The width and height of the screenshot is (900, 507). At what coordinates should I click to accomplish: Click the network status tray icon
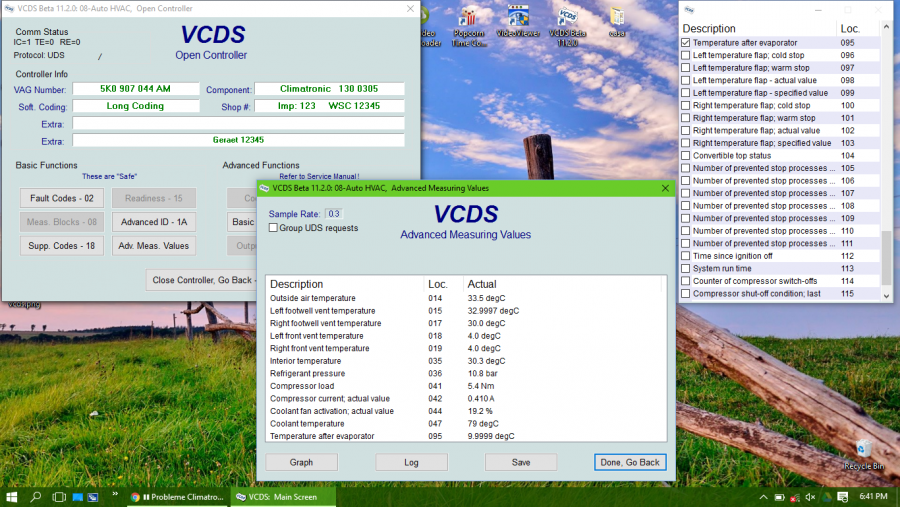click(x=795, y=497)
